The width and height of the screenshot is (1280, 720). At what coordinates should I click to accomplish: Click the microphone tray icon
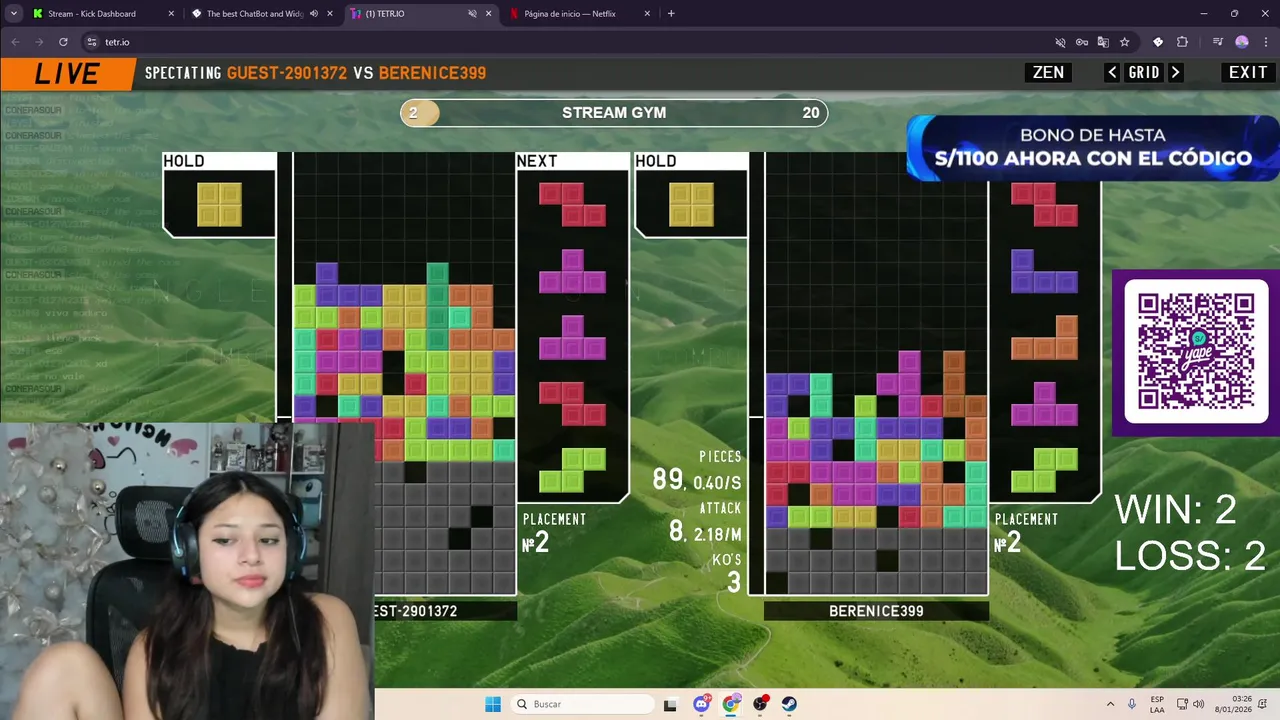(x=1132, y=704)
